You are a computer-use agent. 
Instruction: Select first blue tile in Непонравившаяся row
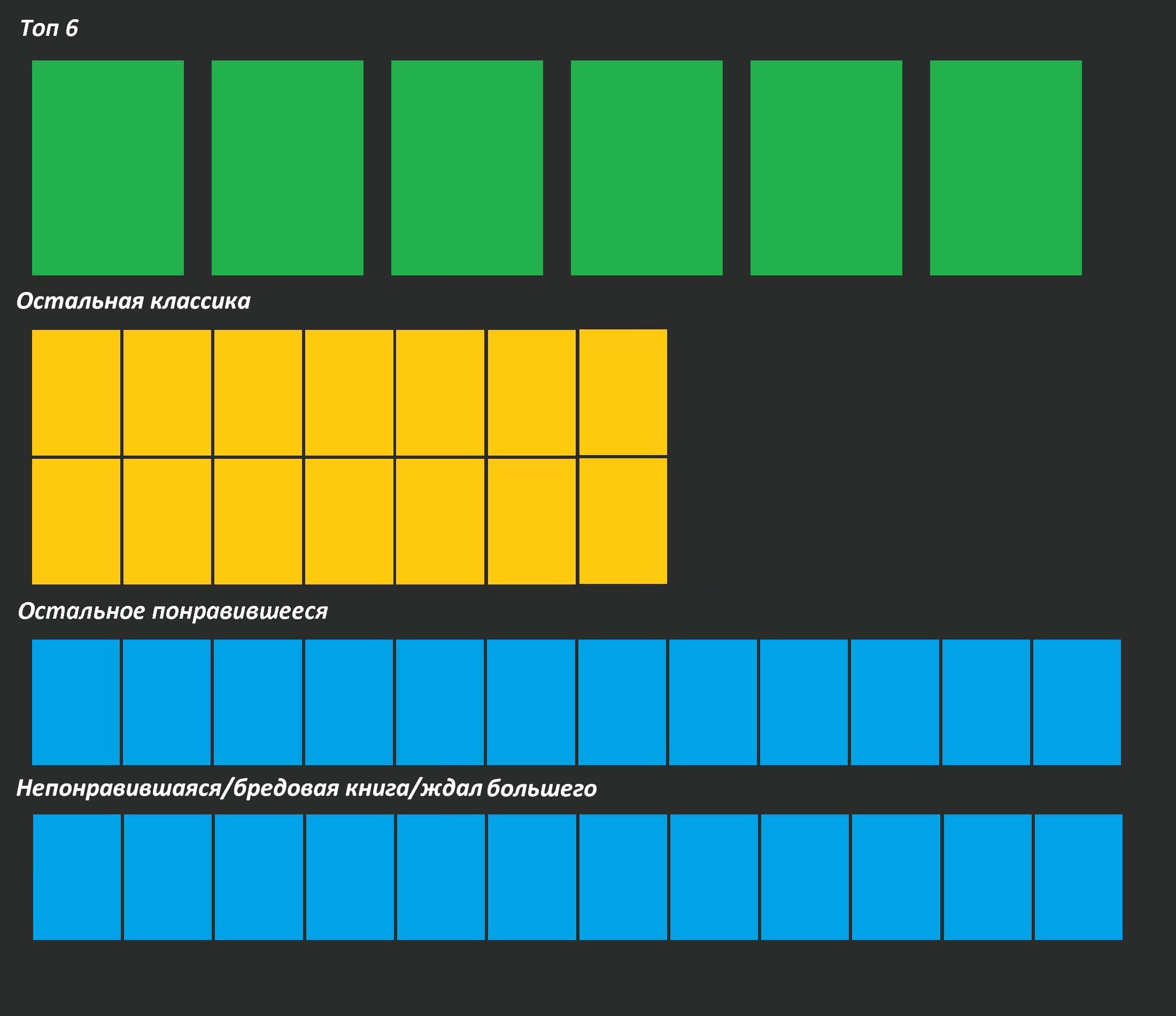(77, 877)
